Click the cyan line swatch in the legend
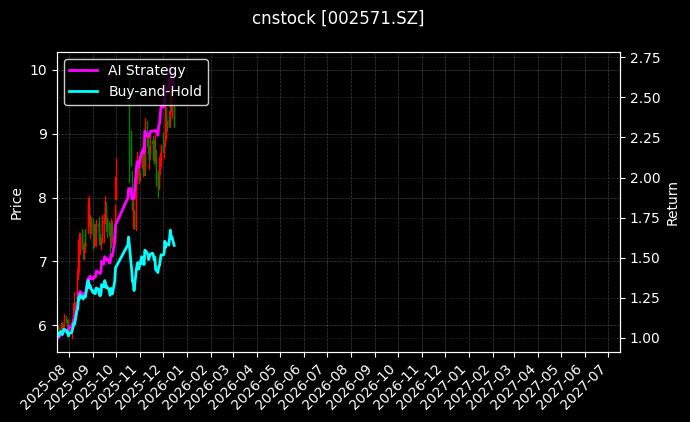The width and height of the screenshot is (690, 422). coord(83,91)
